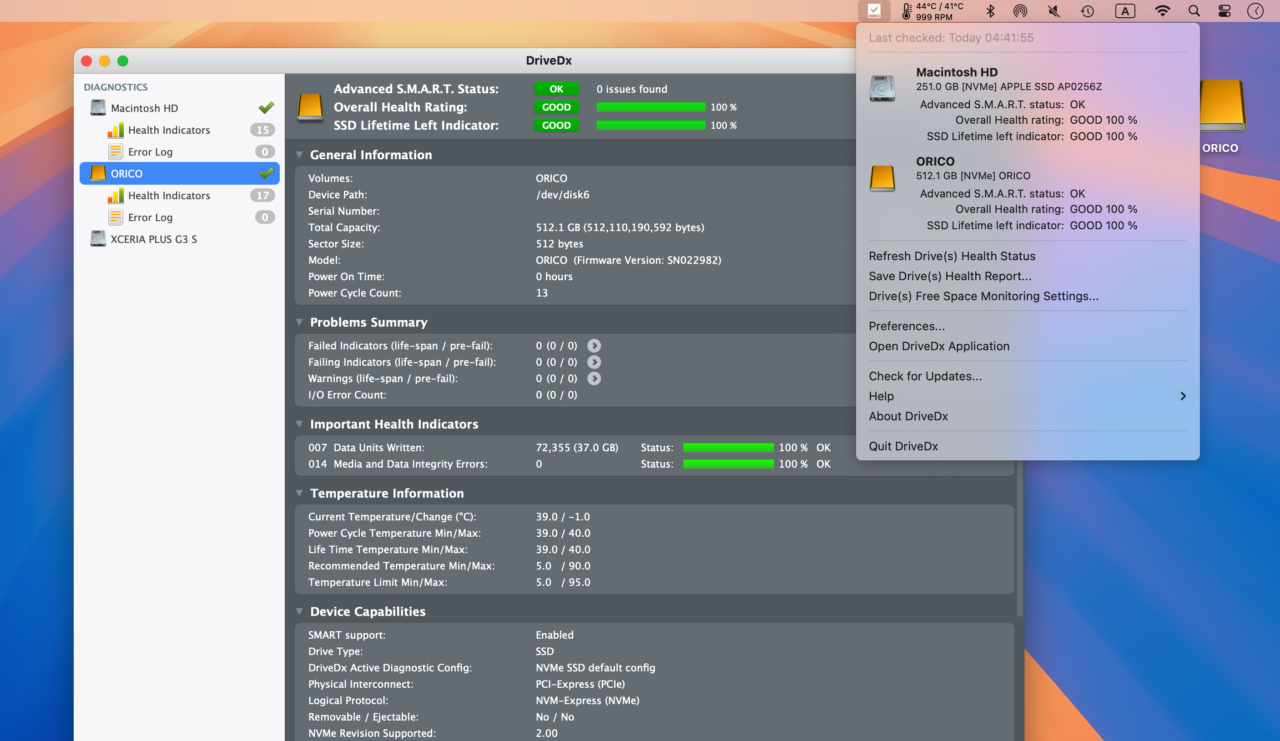
Task: Click the arrow button next to Failed Indicators
Action: pyautogui.click(x=594, y=346)
